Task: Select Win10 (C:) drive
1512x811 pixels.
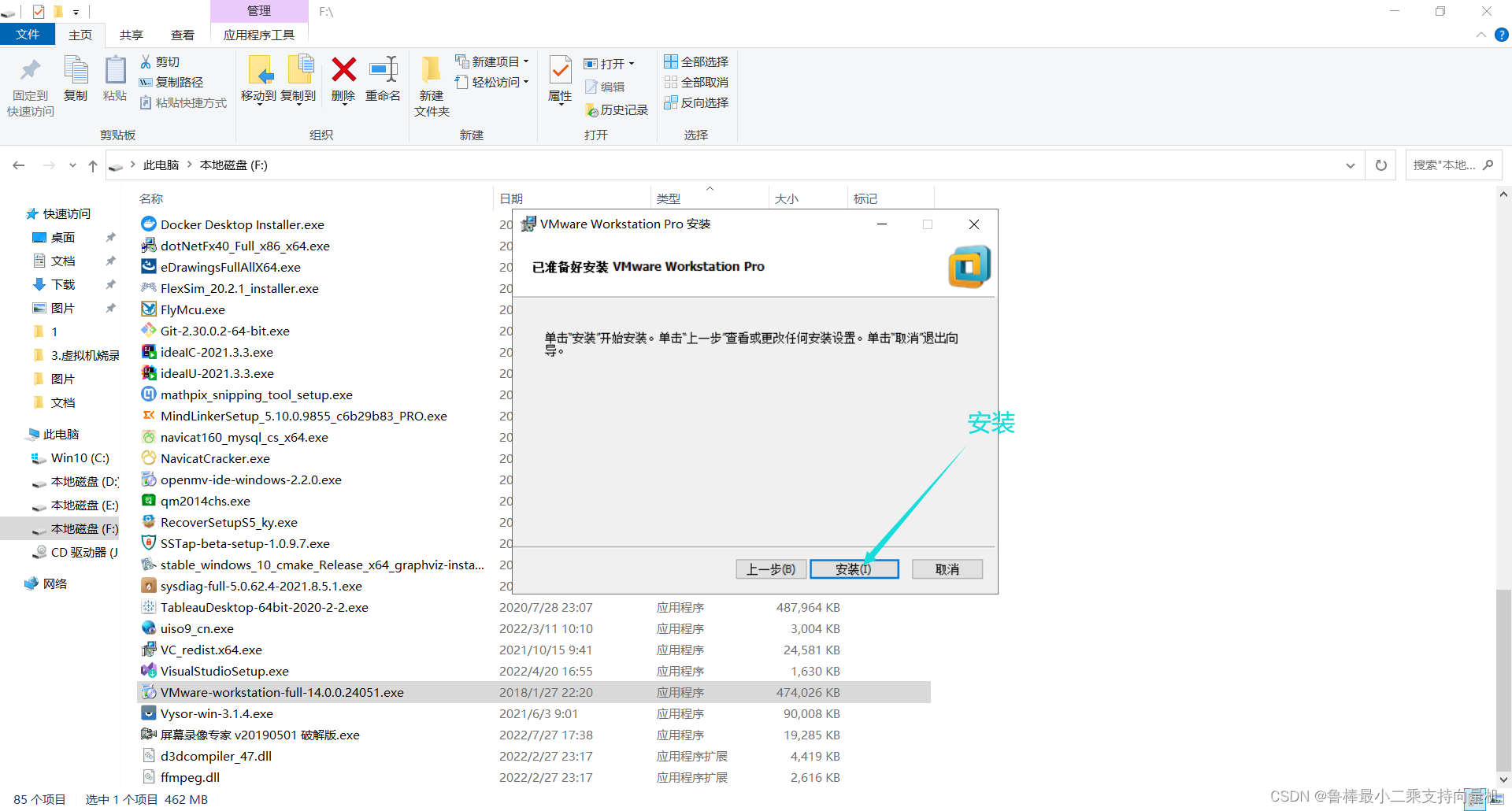Action: [80, 458]
